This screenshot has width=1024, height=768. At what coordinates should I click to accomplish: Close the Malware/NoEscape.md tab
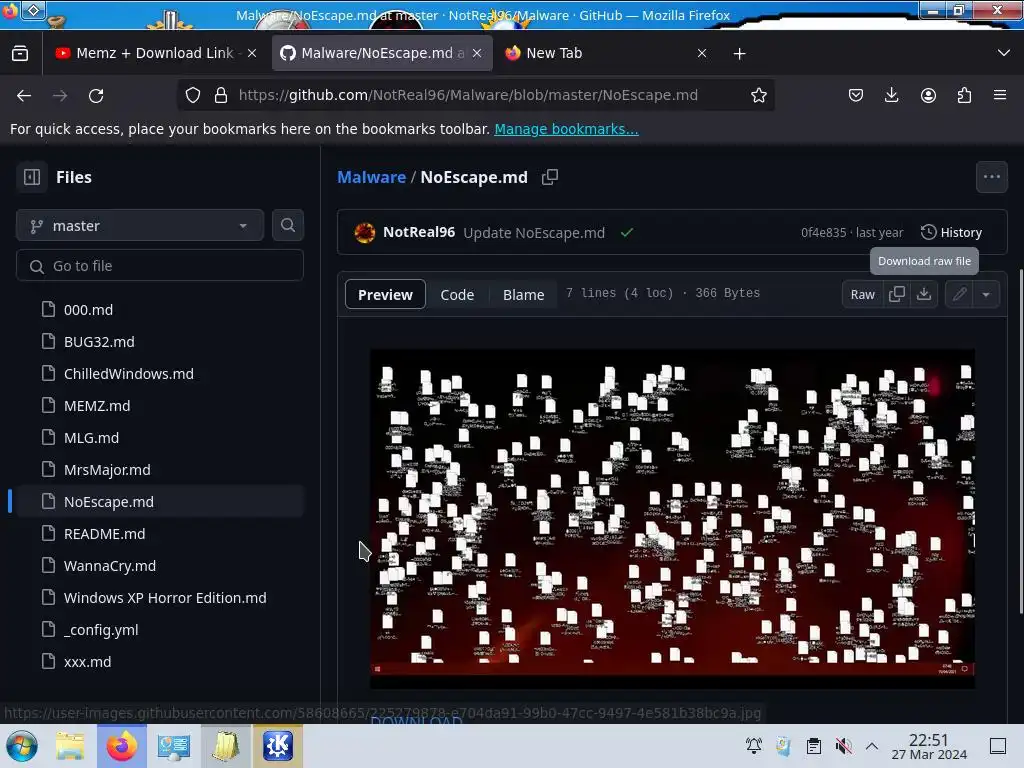[477, 53]
